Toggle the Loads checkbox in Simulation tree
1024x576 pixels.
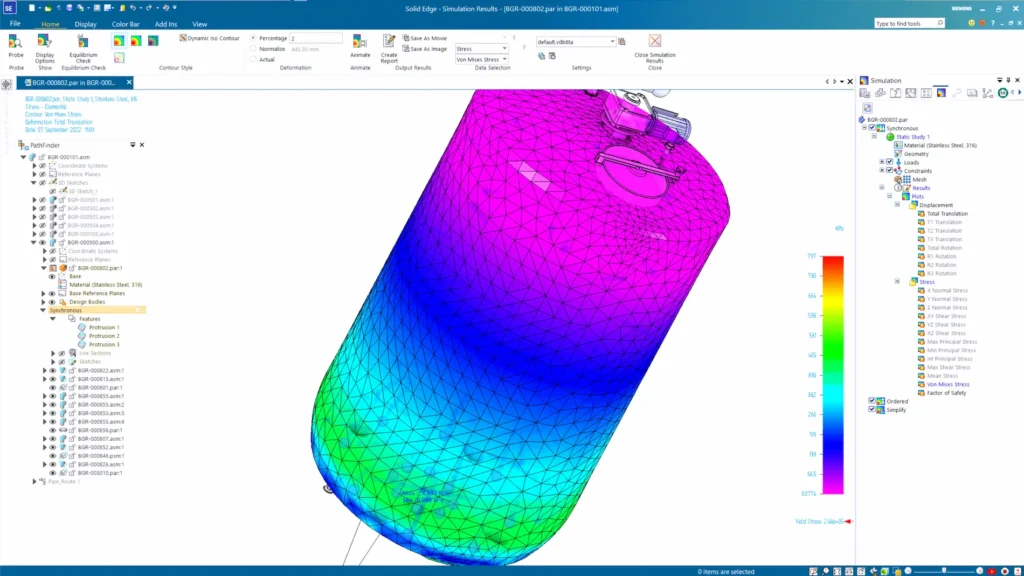point(889,162)
